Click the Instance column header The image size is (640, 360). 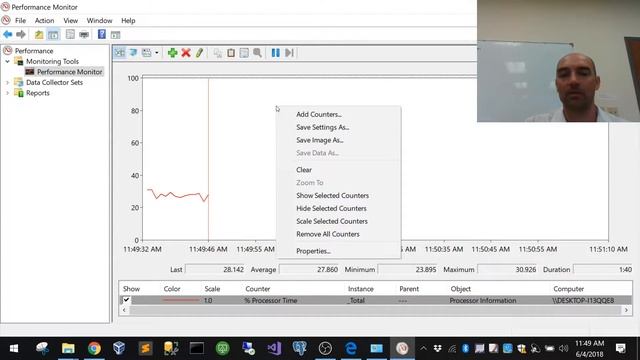click(x=360, y=289)
